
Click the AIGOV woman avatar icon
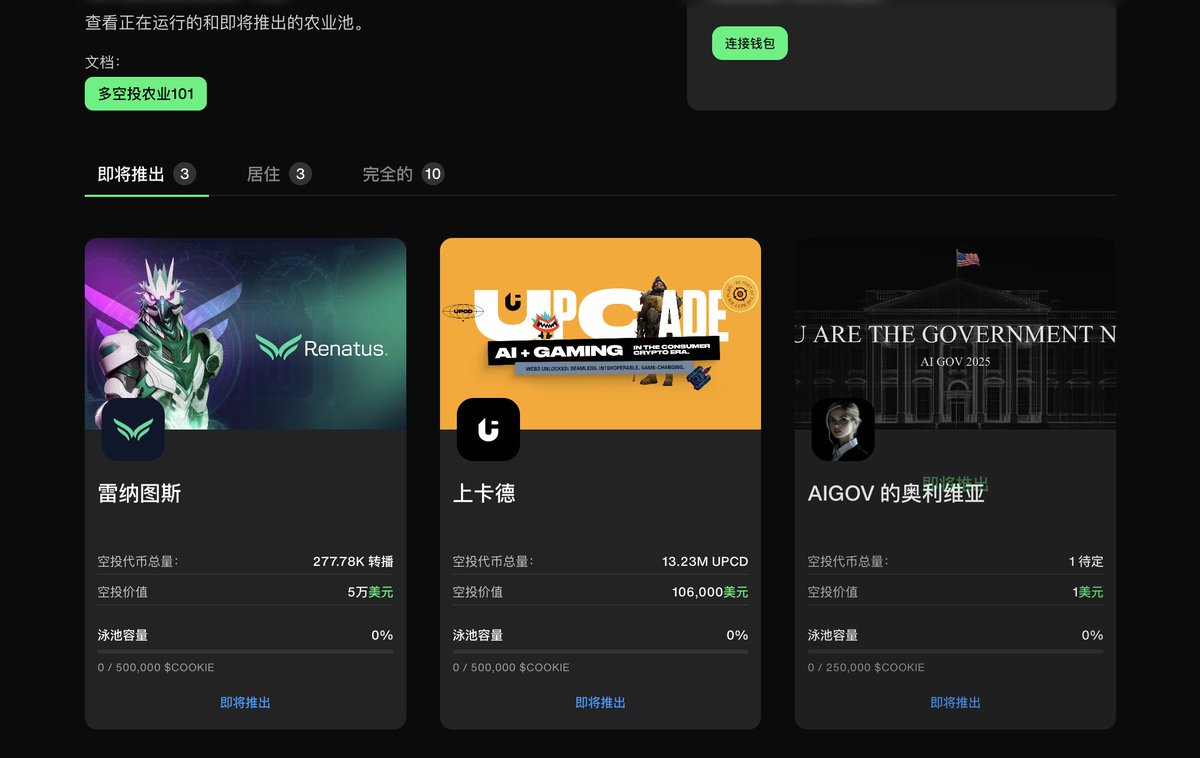coord(843,430)
